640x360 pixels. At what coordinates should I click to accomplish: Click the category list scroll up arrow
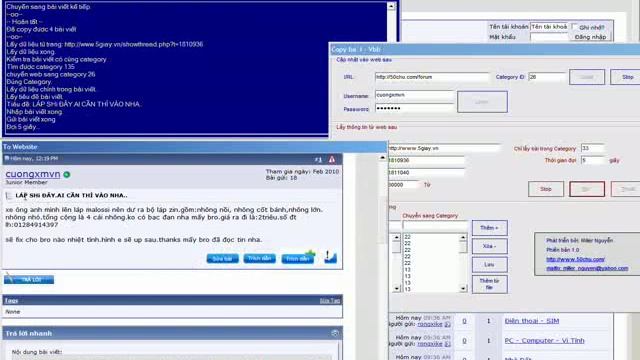tap(463, 238)
